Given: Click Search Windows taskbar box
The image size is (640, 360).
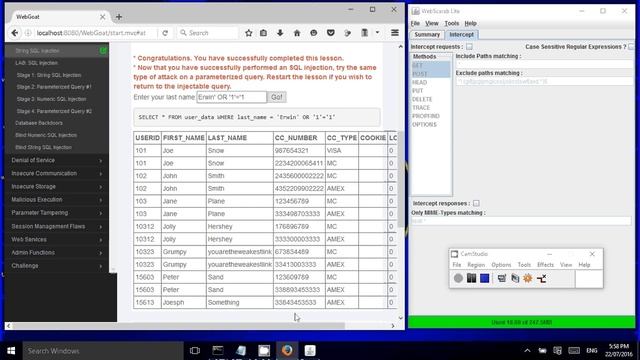Looking at the screenshot, I should [x=103, y=351].
